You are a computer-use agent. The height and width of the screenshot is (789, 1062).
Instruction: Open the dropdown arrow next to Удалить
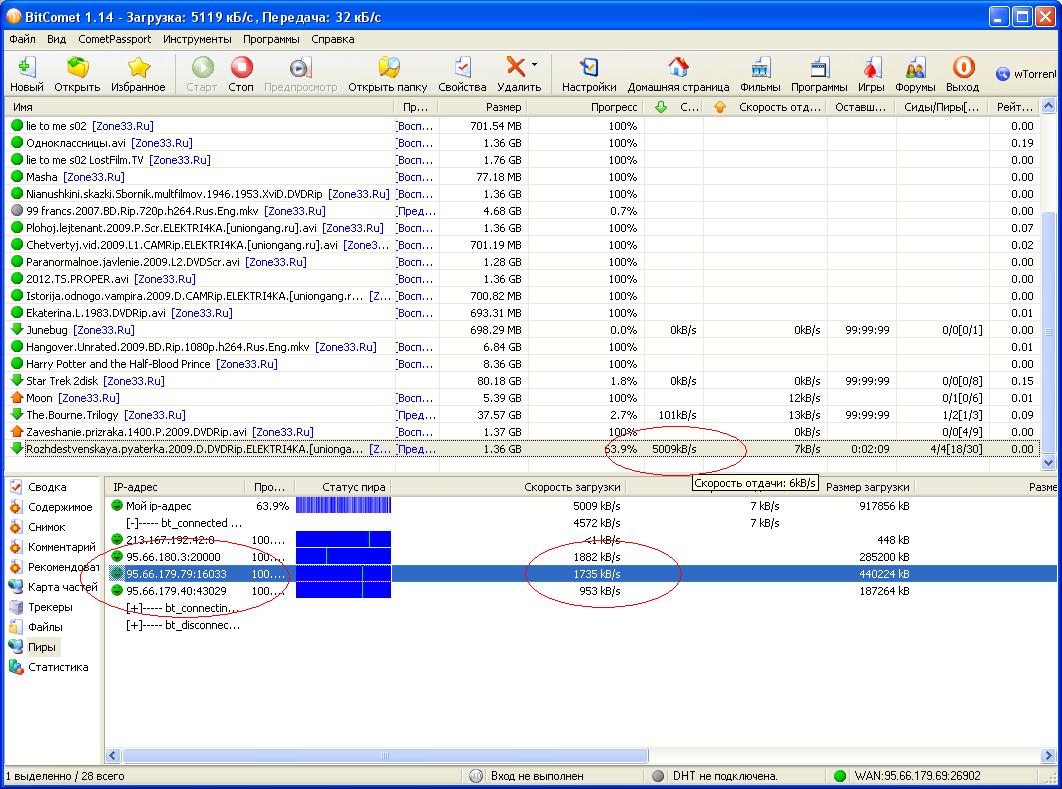click(534, 65)
